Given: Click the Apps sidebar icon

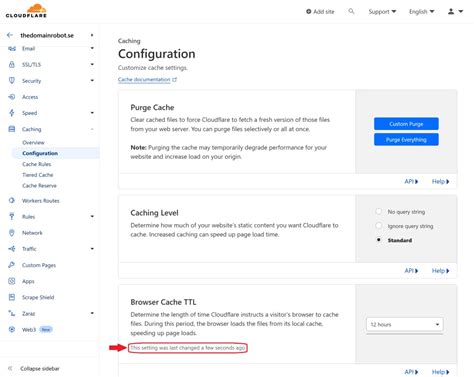Looking at the screenshot, I should [x=12, y=281].
